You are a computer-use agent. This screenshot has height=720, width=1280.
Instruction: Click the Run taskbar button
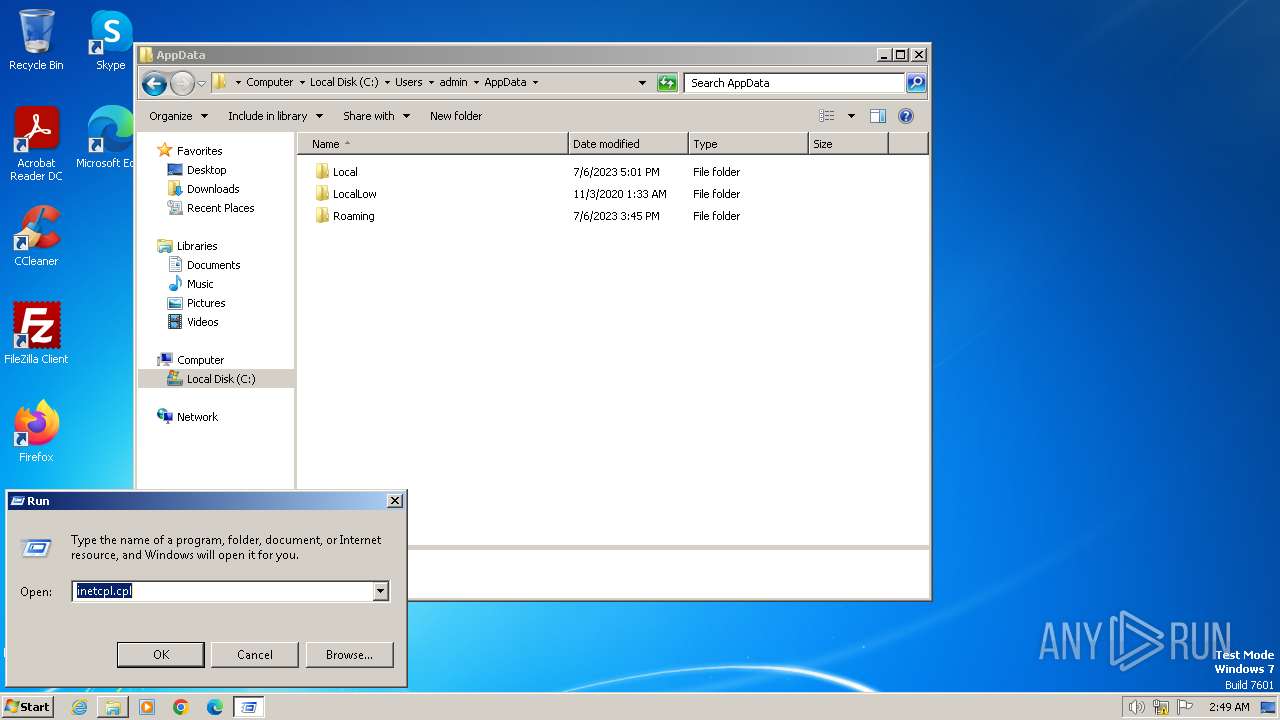[249, 707]
